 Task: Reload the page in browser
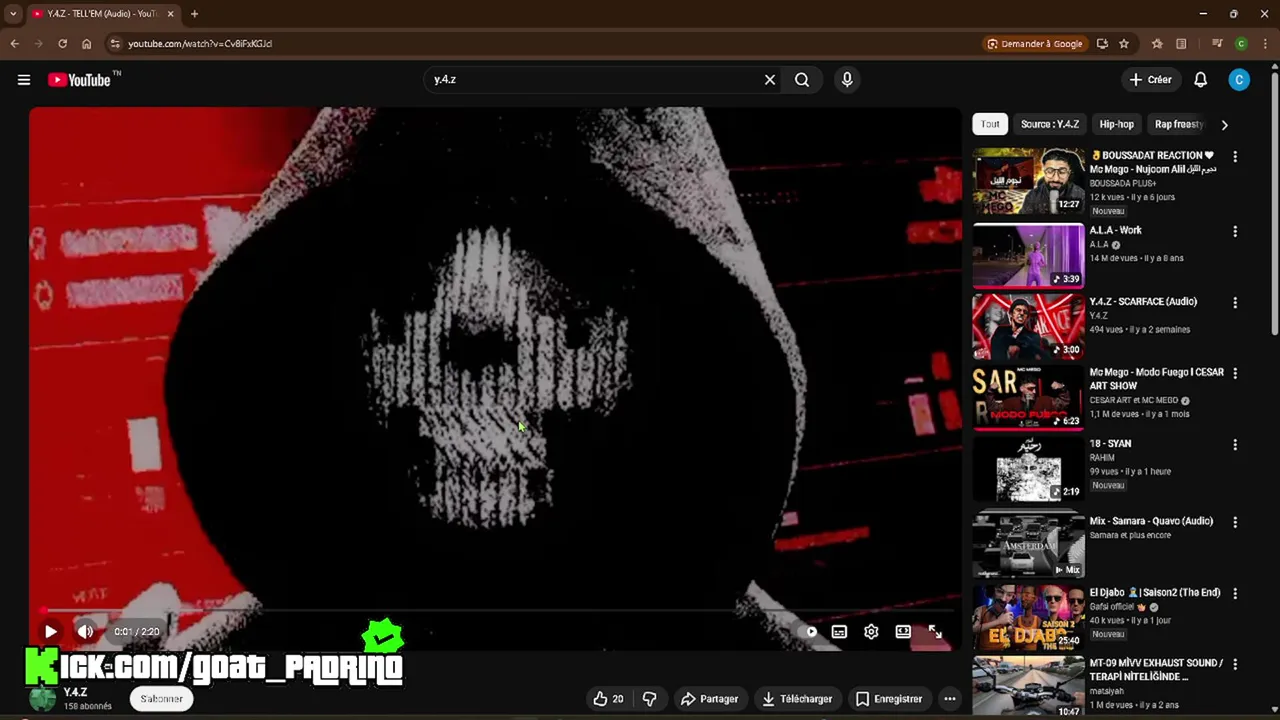point(62,44)
